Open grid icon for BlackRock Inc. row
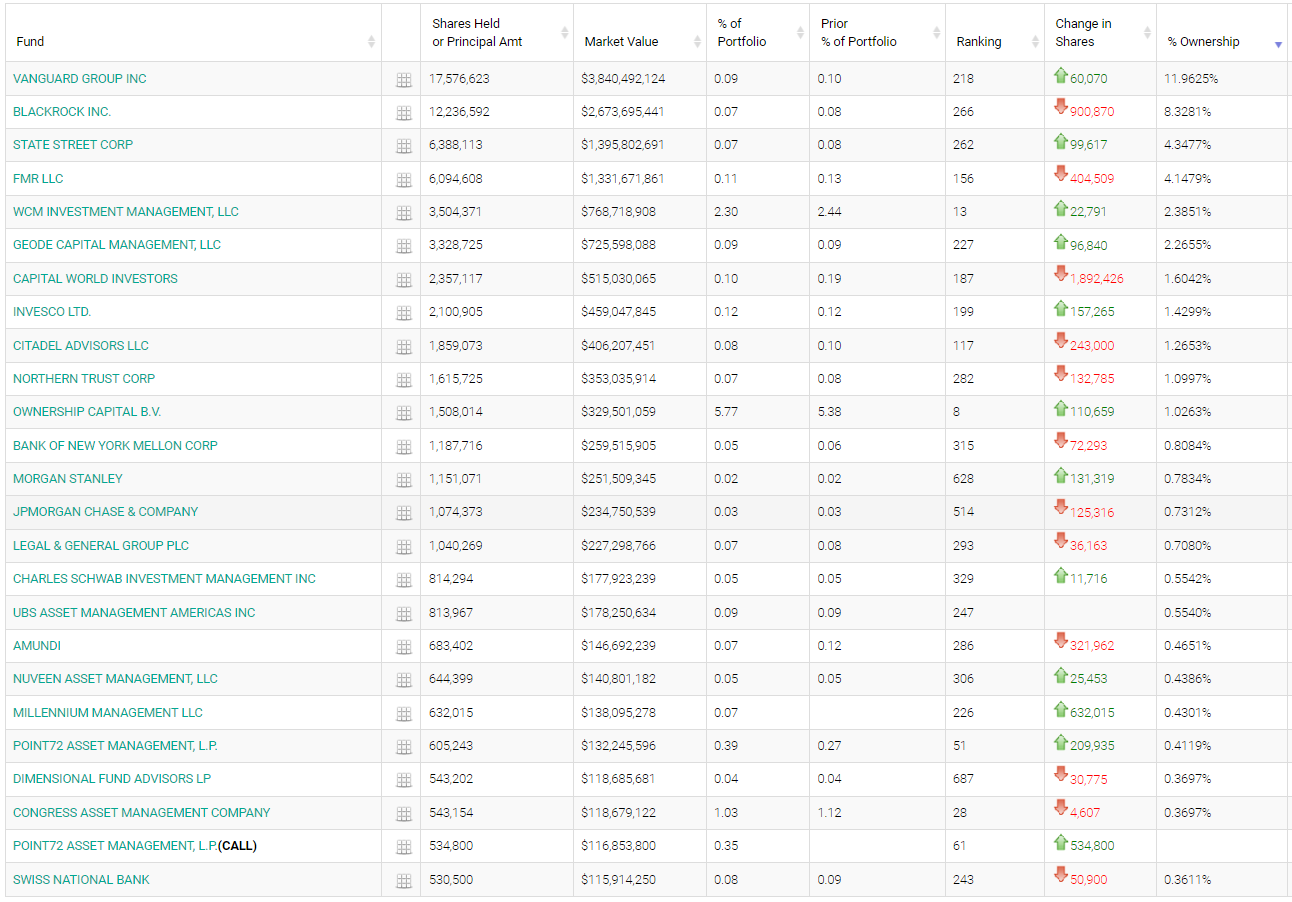Viewport: 1292px width, 902px height. pyautogui.click(x=404, y=113)
